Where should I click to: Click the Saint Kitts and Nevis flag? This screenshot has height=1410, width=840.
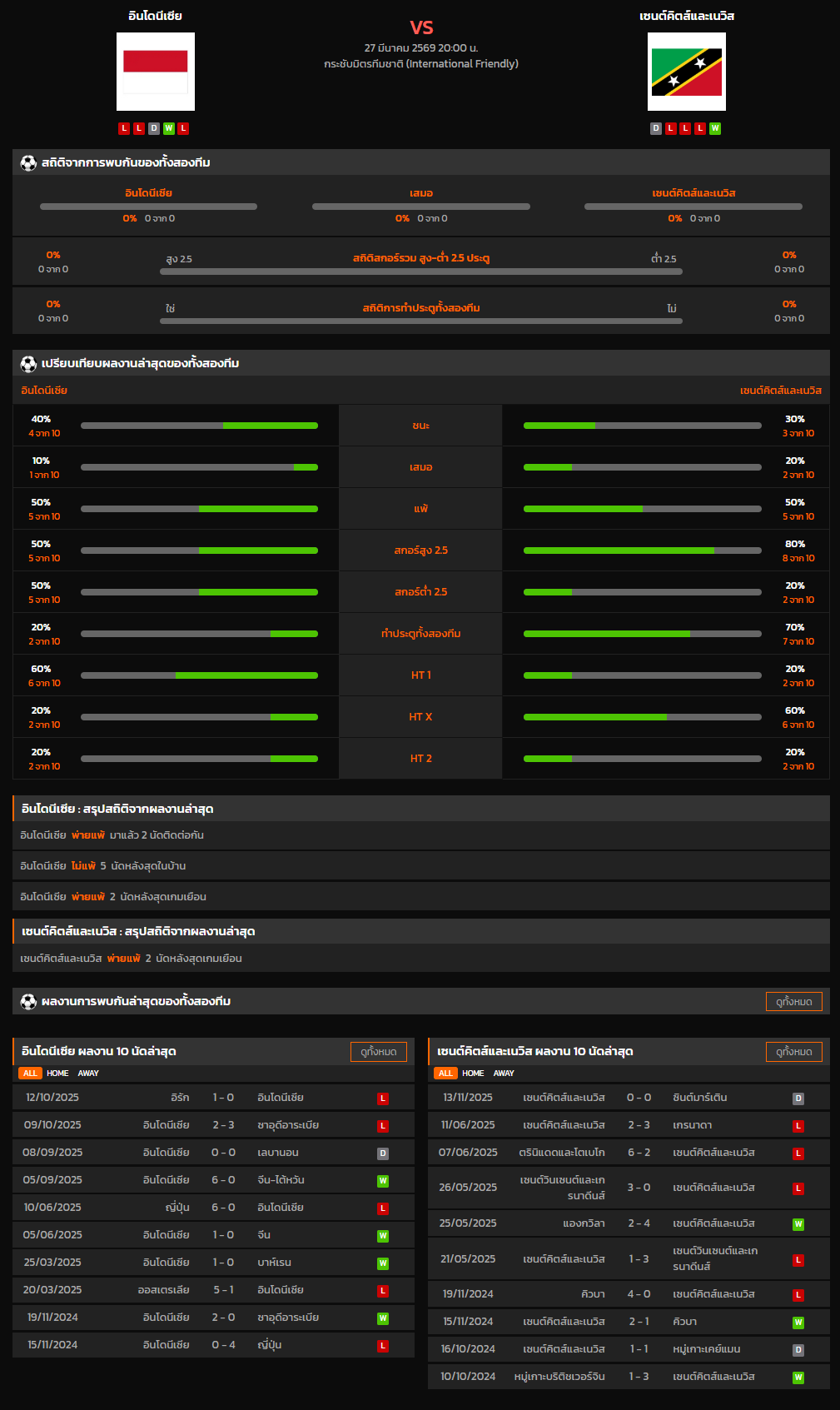tap(686, 72)
